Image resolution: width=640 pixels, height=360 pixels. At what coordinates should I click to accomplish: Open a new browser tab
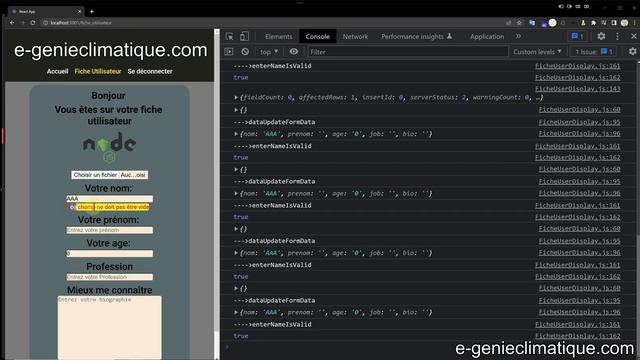pyautogui.click(x=91, y=11)
